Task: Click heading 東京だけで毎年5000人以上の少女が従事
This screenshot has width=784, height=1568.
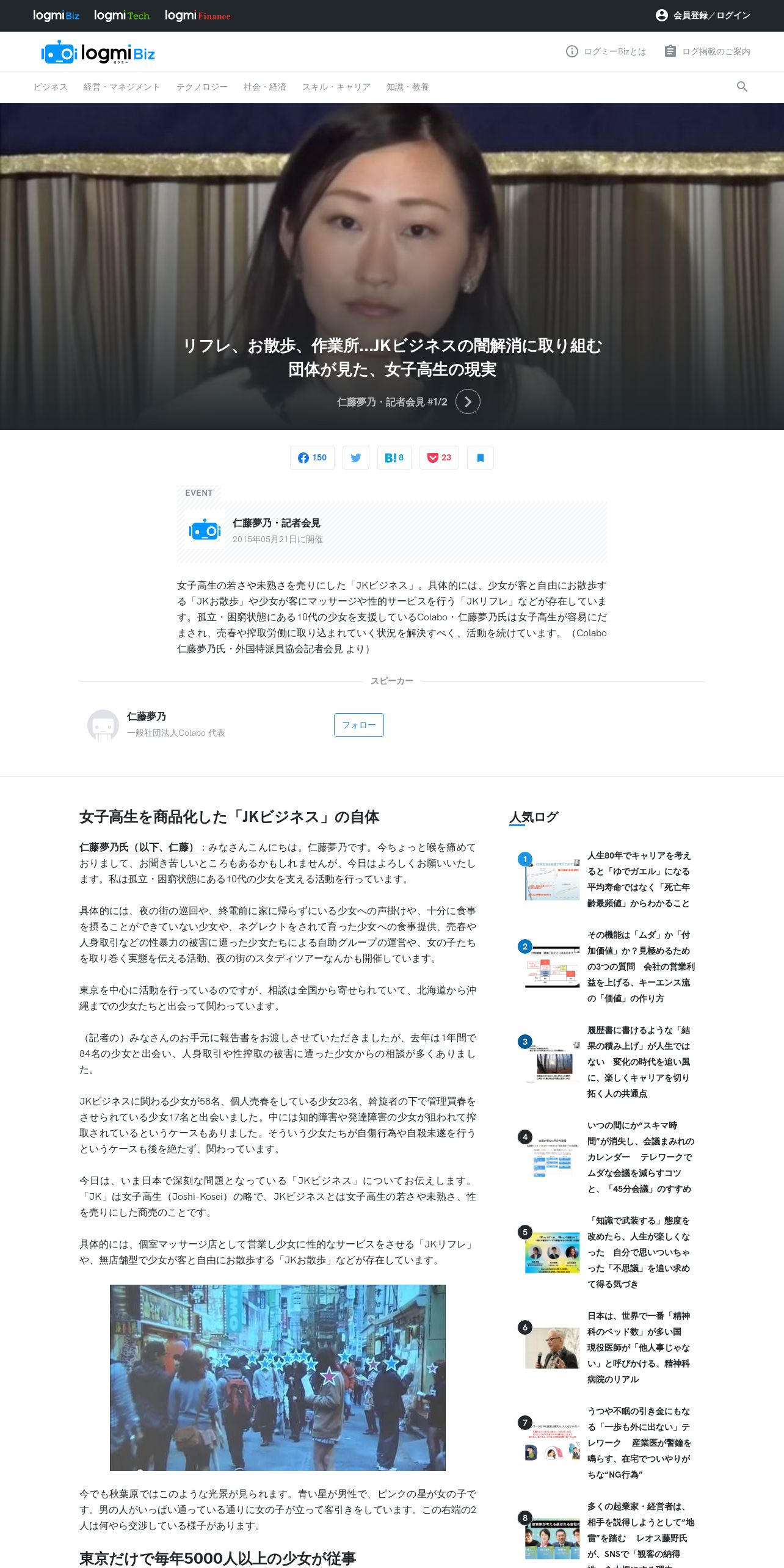Action: [217, 1558]
